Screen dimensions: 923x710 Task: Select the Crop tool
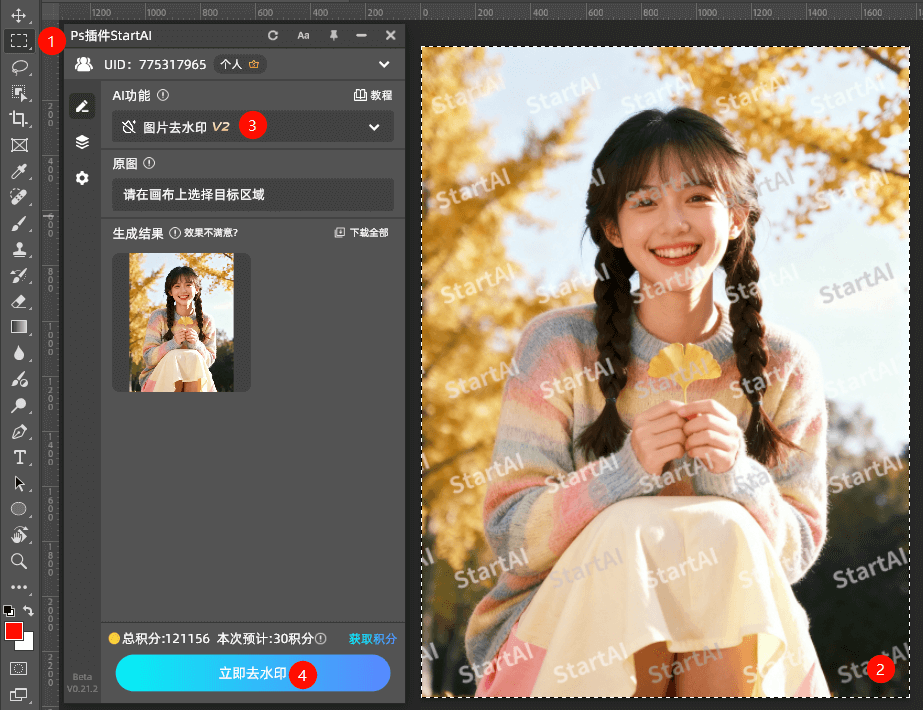(18, 119)
